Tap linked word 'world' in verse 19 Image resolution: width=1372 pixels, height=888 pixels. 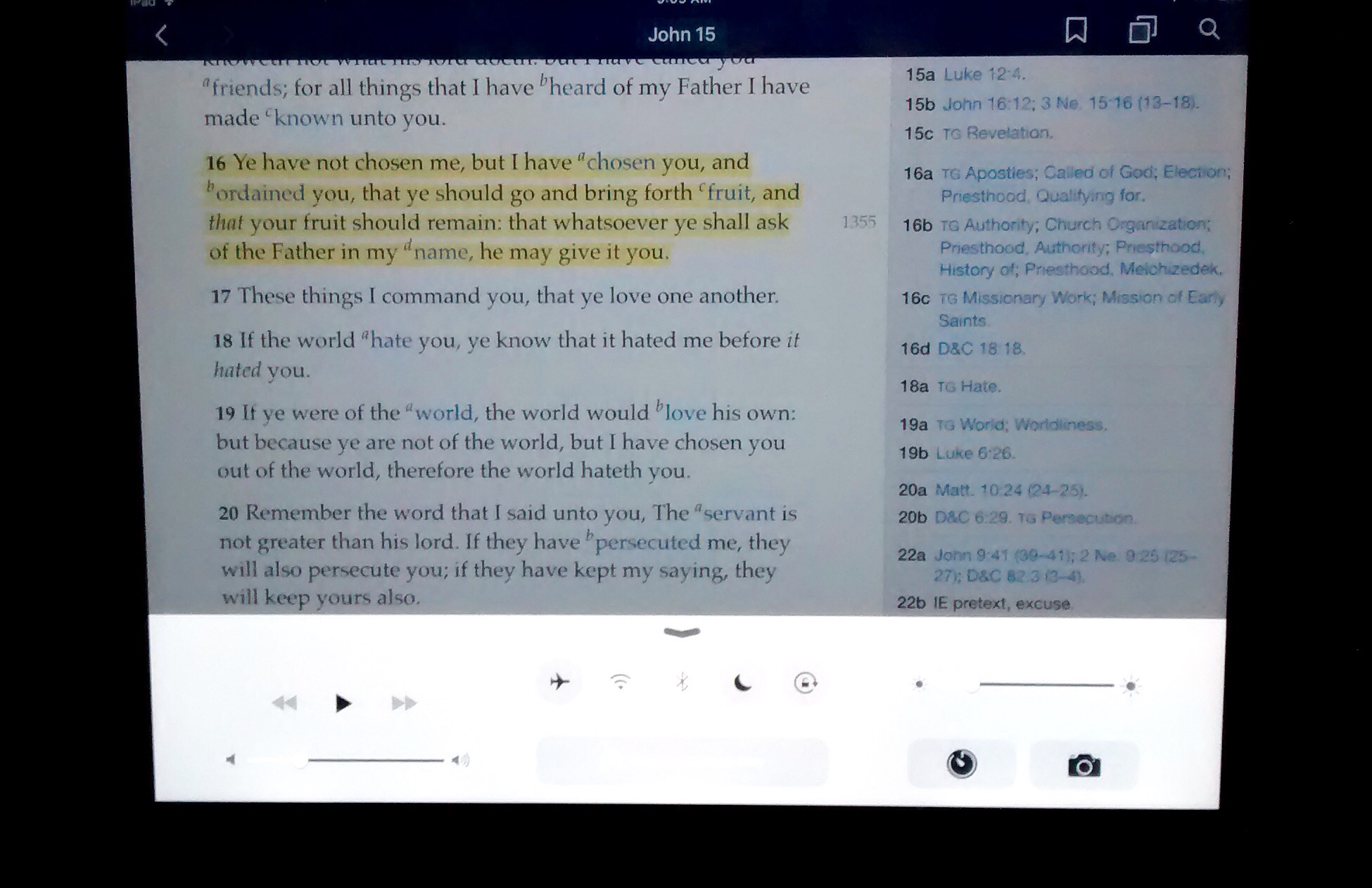pyautogui.click(x=444, y=412)
